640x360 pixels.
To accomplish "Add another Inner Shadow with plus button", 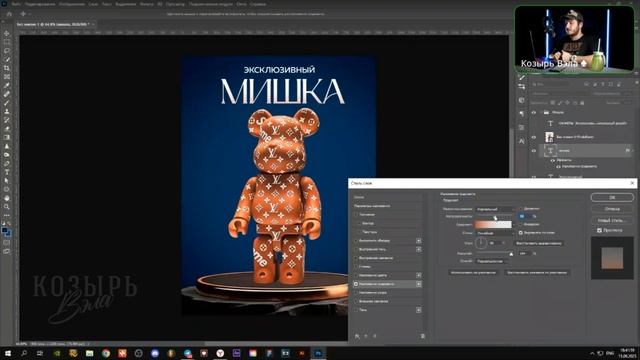I will 418,249.
